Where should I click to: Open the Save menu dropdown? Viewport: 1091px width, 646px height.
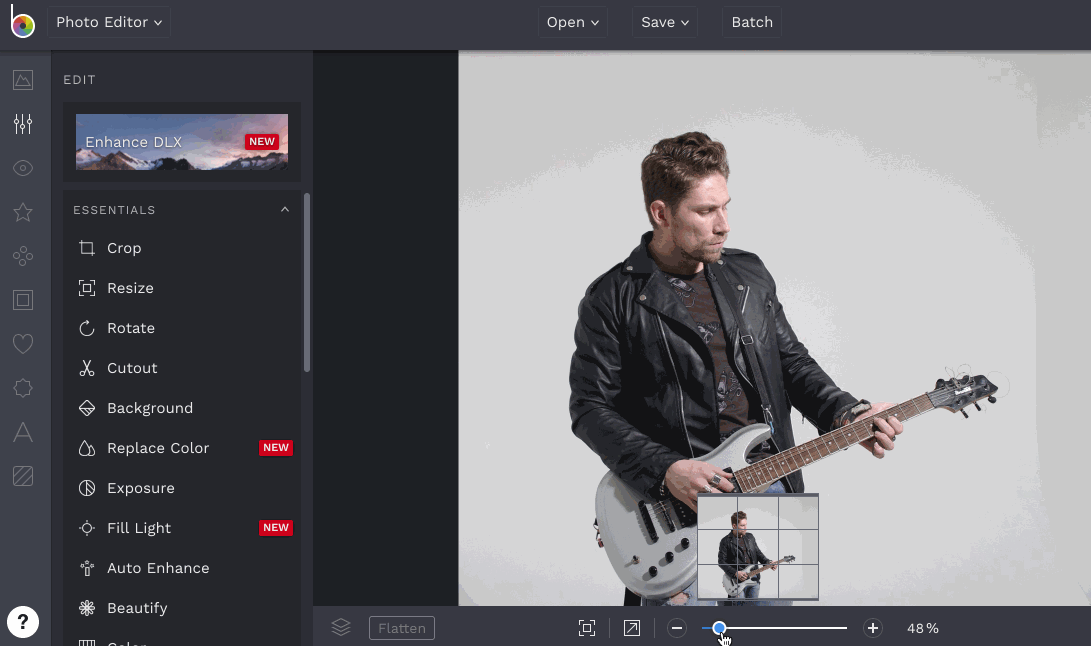[x=664, y=22]
